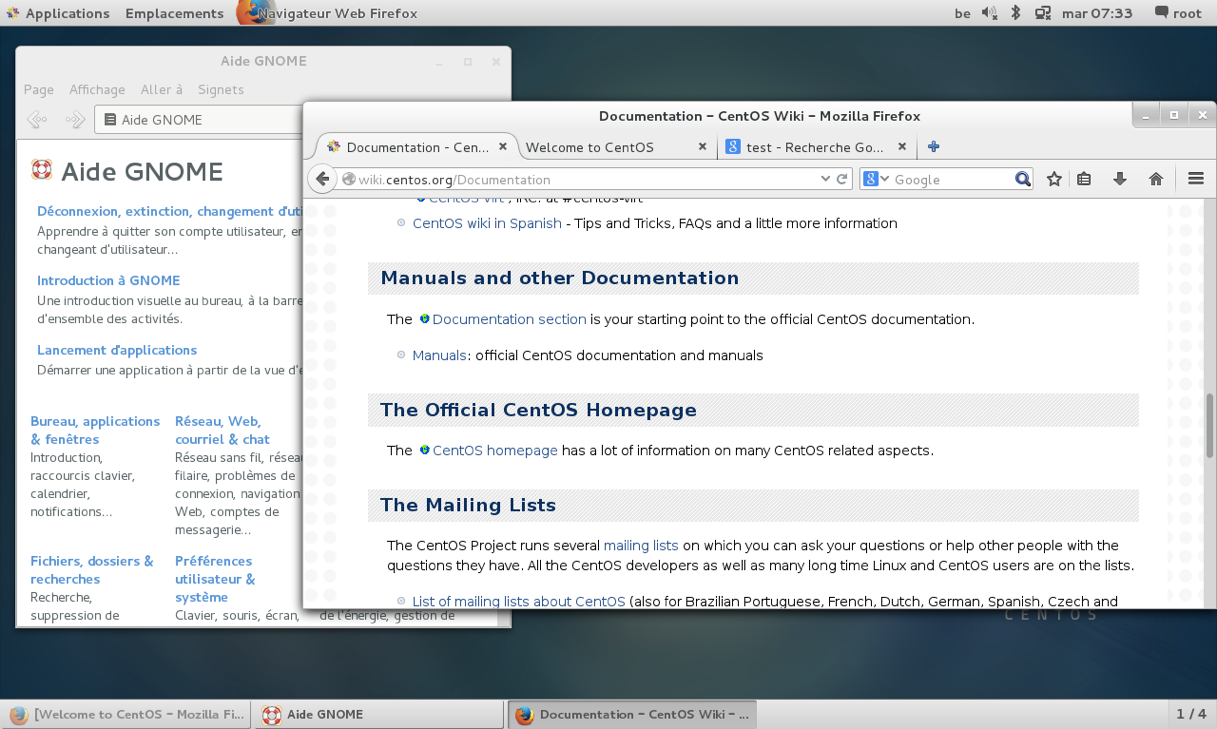The height and width of the screenshot is (729, 1217).
Task: Click 'The Official CentOS Homepage' heading
Action: pyautogui.click(x=538, y=410)
